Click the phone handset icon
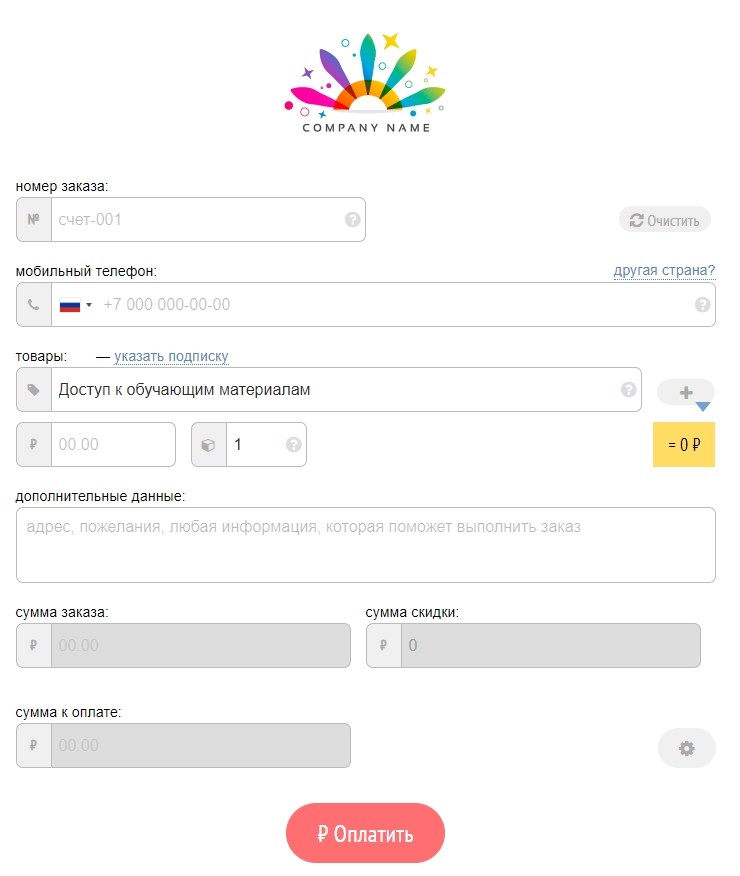 34,305
